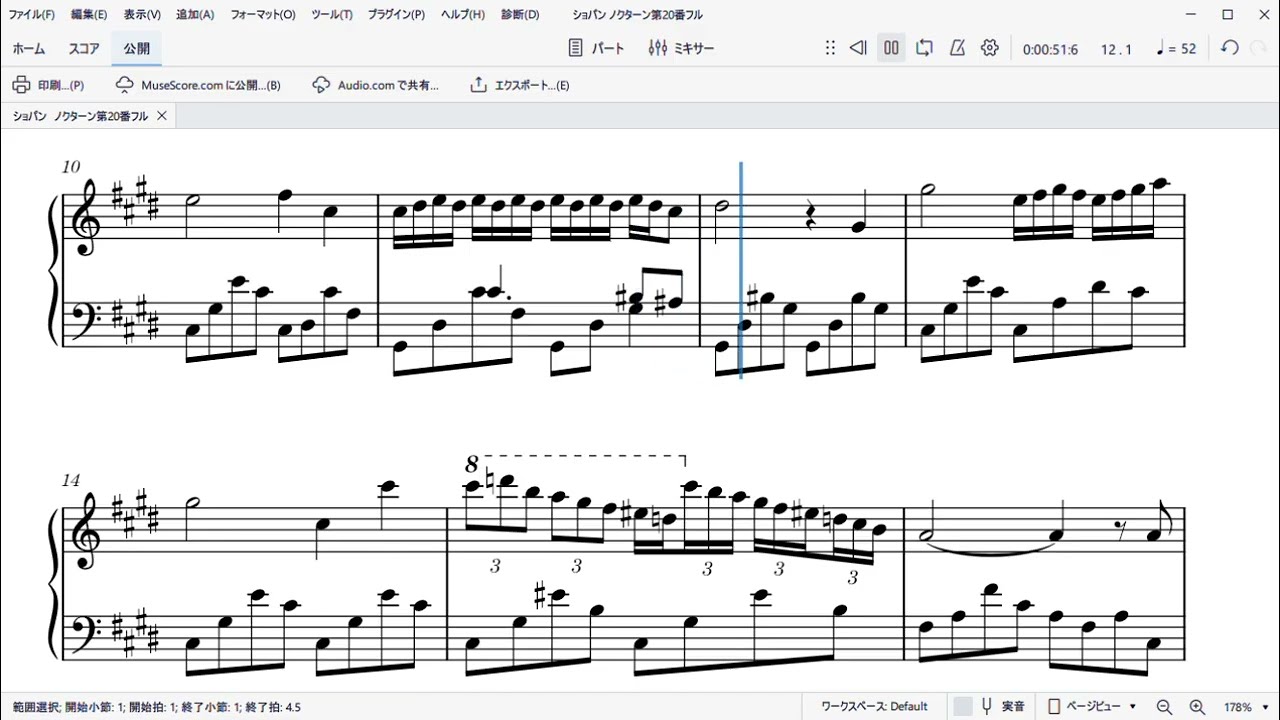Open the パート parts dialog
Viewport: 1280px width, 720px height.
596,48
